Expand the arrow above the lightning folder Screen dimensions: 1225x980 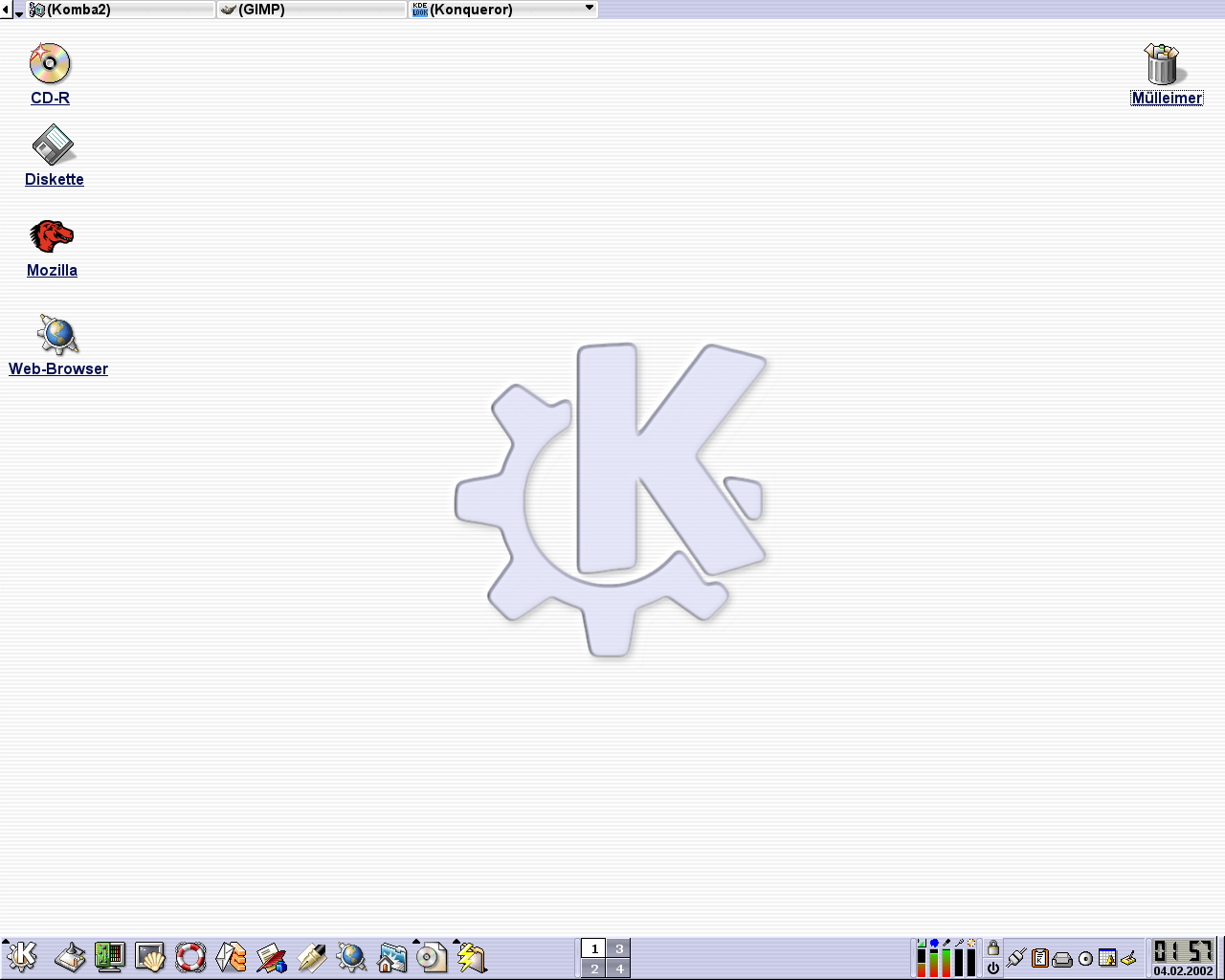pyautogui.click(x=457, y=943)
